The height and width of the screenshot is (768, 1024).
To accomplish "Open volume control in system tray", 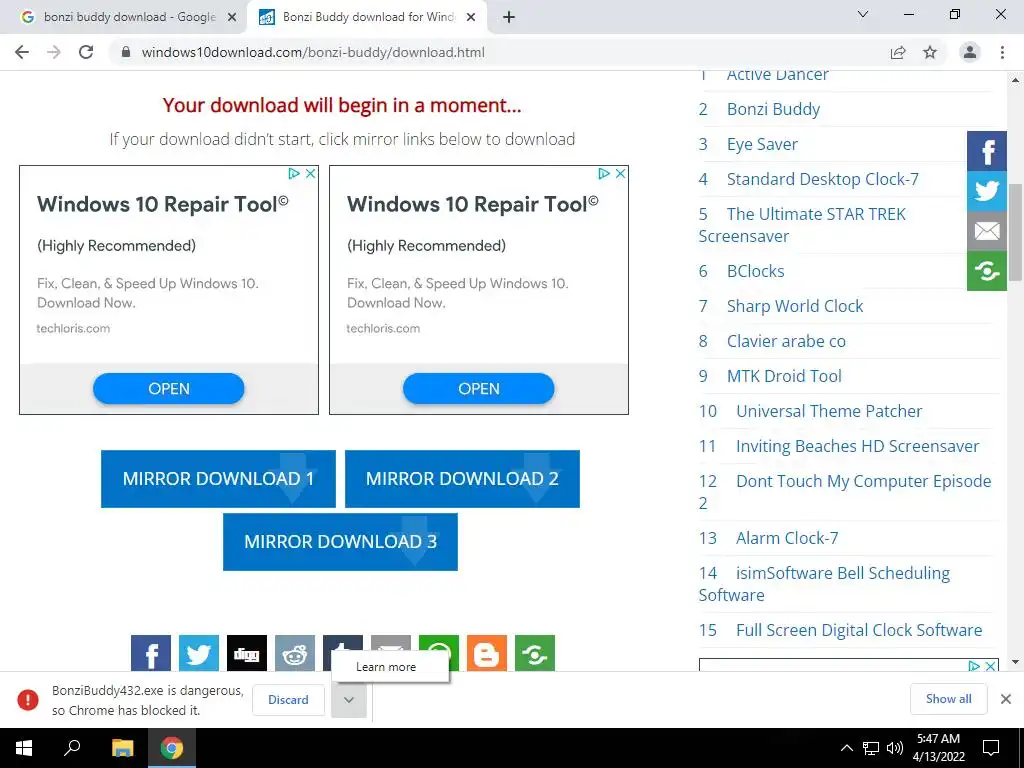I will pyautogui.click(x=895, y=748).
